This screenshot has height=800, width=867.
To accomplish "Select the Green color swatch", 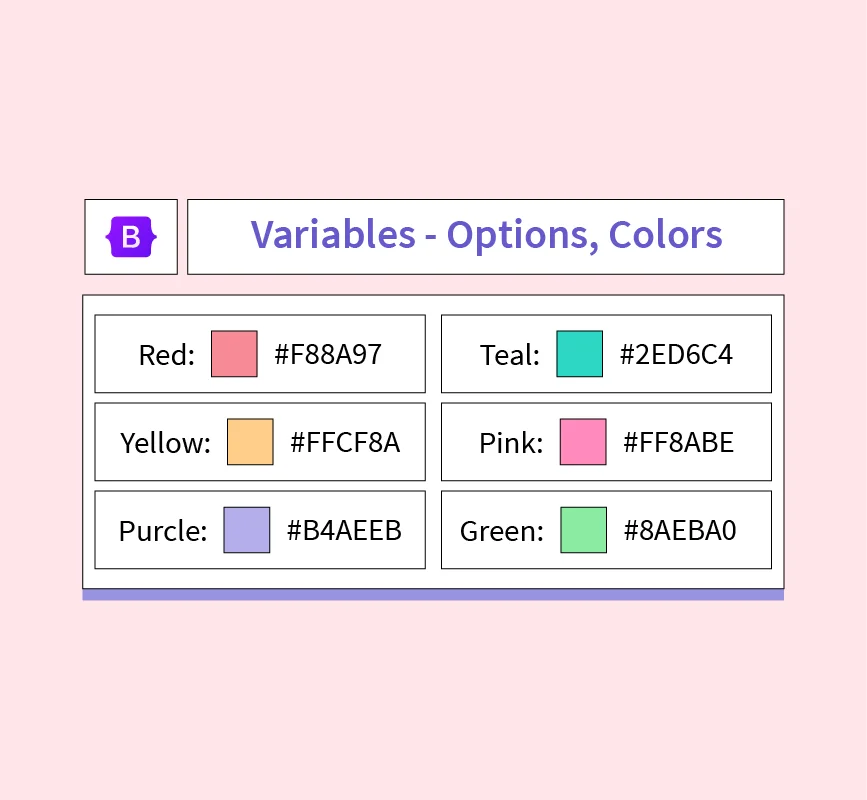I will coord(583,530).
